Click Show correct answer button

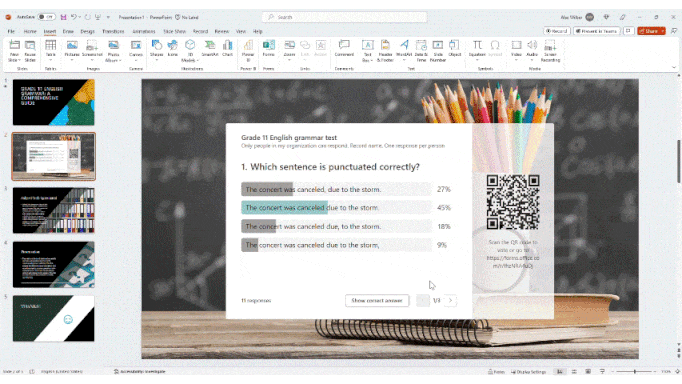377,301
